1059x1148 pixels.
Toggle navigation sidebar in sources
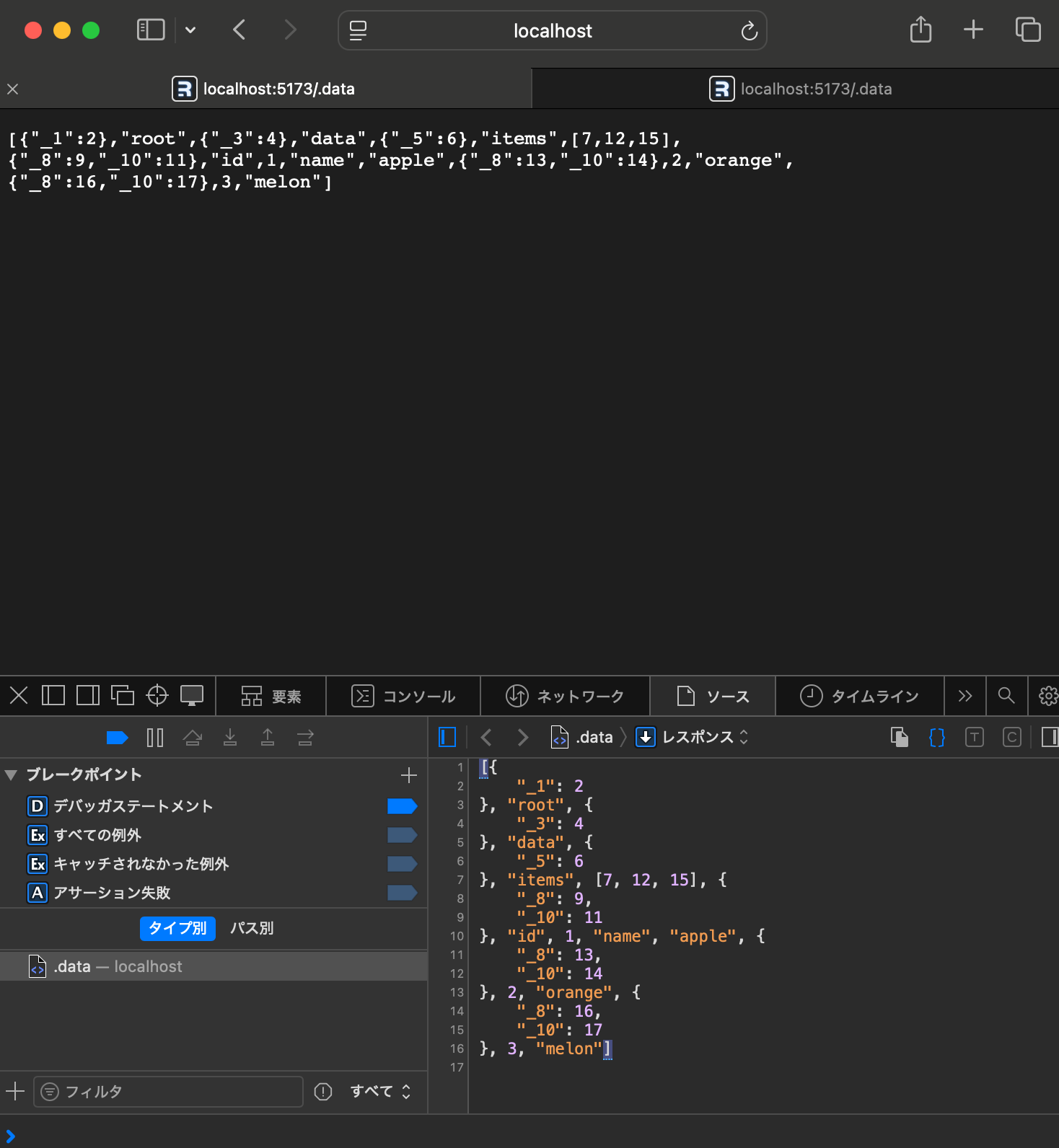(447, 737)
